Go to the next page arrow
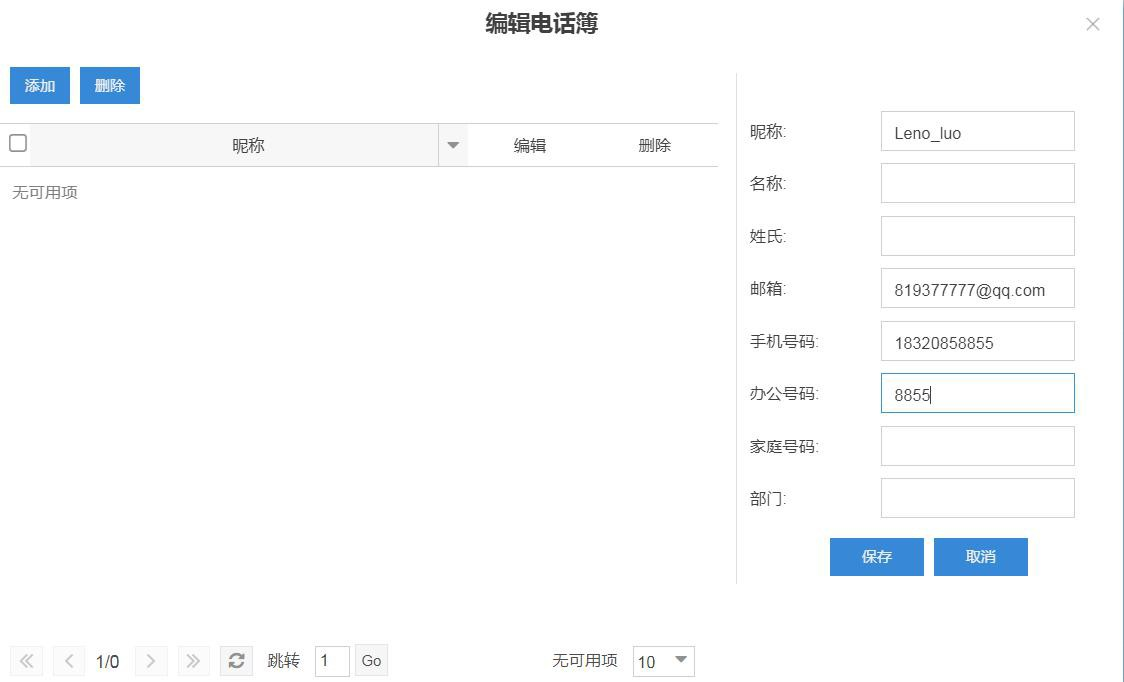The width and height of the screenshot is (1124, 682). [x=151, y=660]
